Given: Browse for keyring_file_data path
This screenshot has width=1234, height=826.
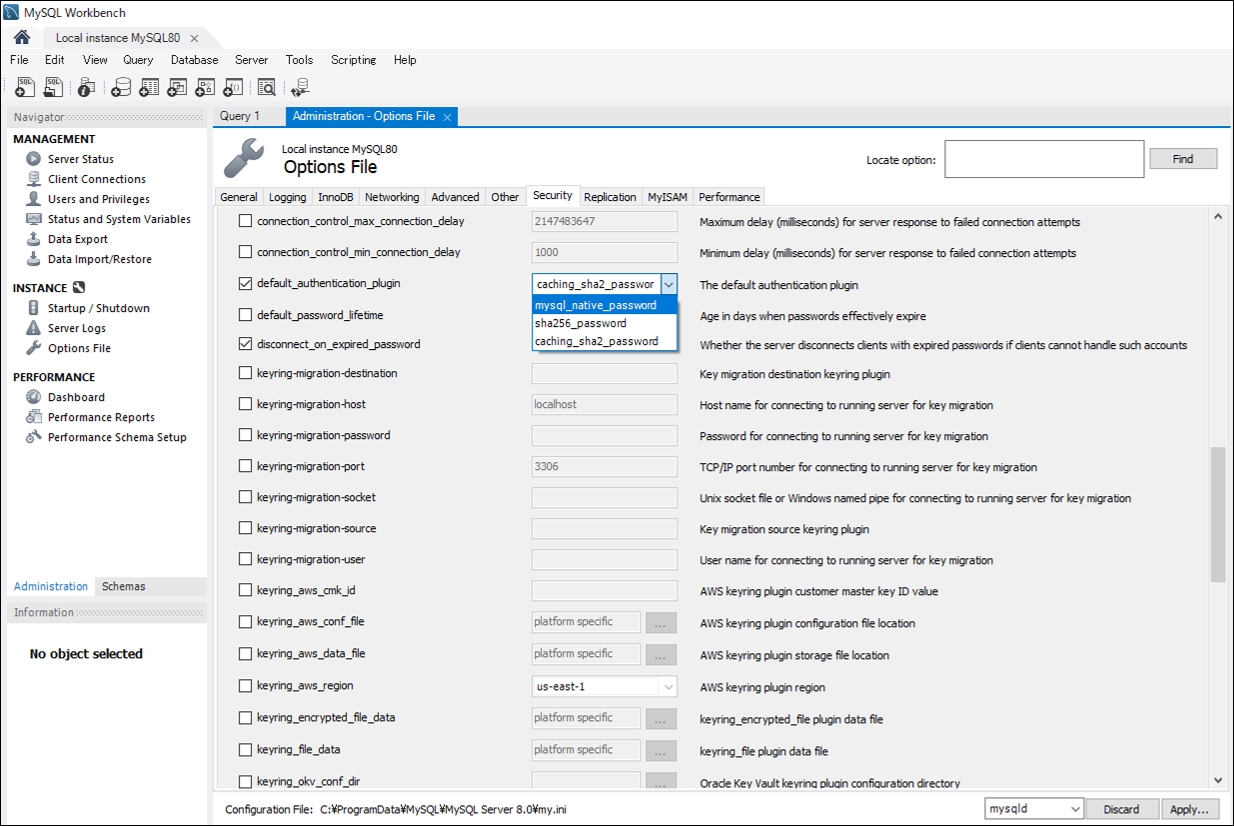Looking at the screenshot, I should click(661, 751).
